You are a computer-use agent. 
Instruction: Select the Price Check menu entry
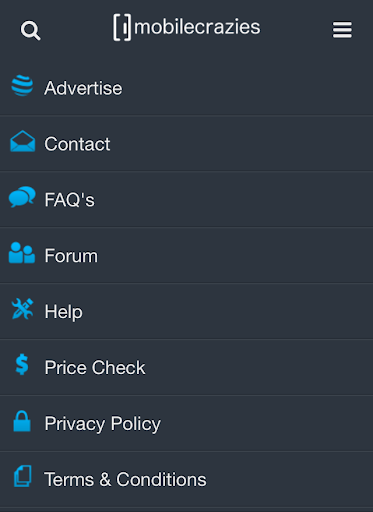pyautogui.click(x=186, y=368)
